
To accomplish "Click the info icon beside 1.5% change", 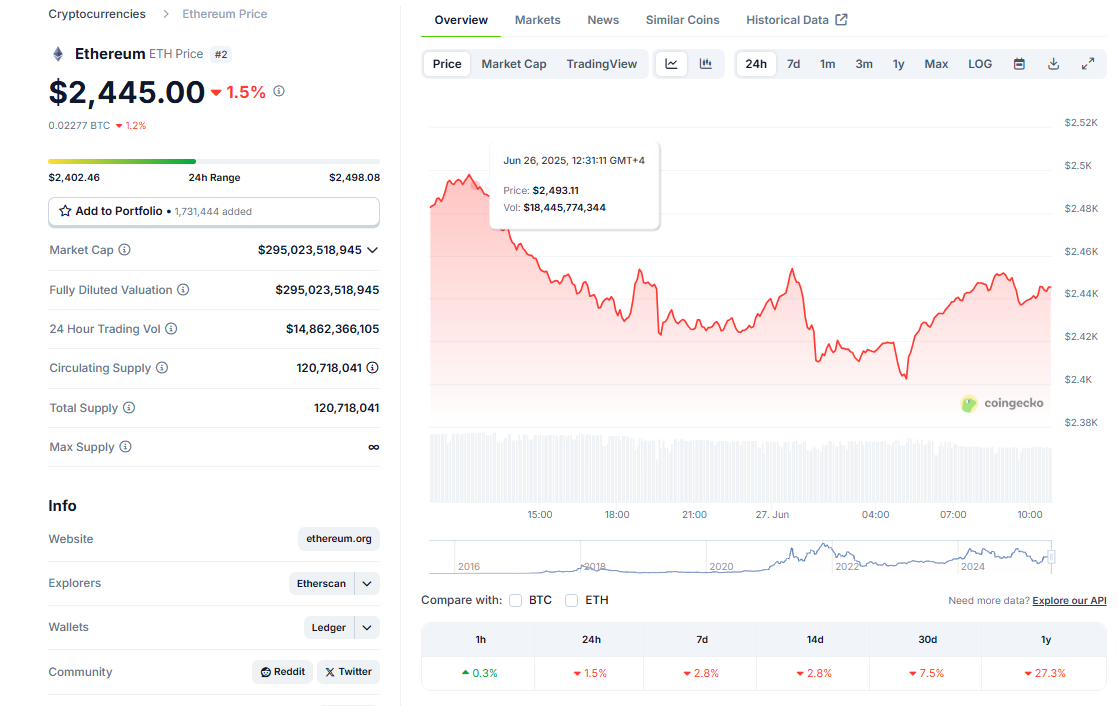I will click(279, 91).
